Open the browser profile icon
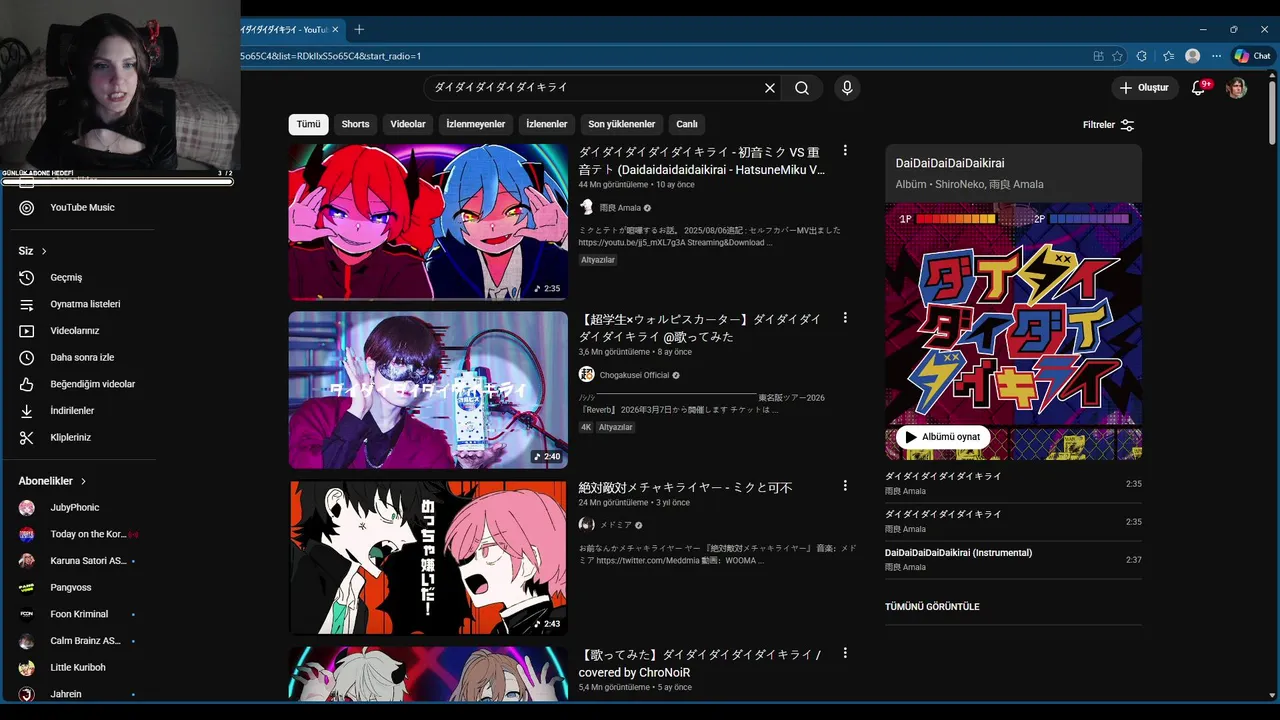 click(x=1192, y=56)
